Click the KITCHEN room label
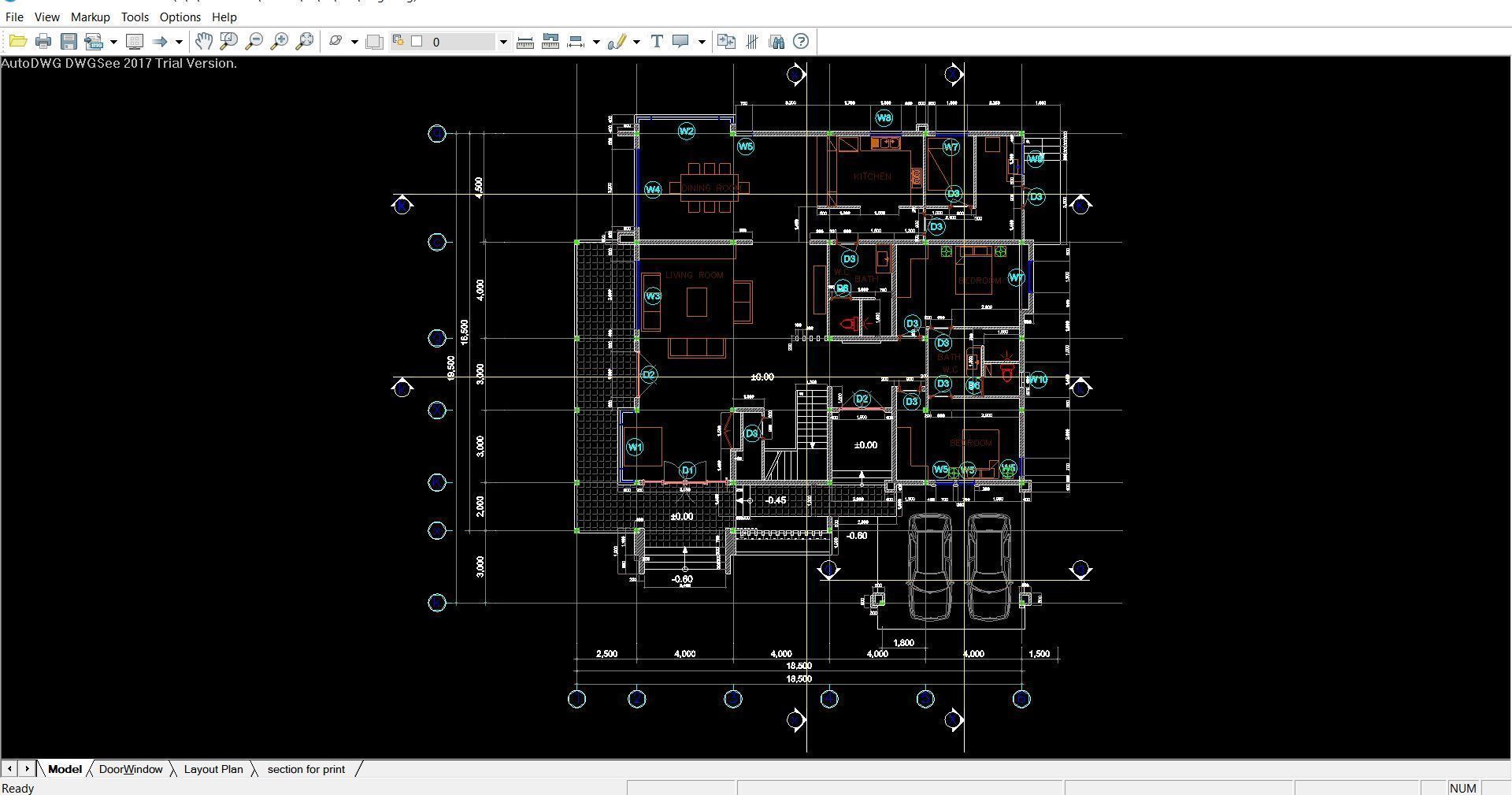 tap(872, 176)
